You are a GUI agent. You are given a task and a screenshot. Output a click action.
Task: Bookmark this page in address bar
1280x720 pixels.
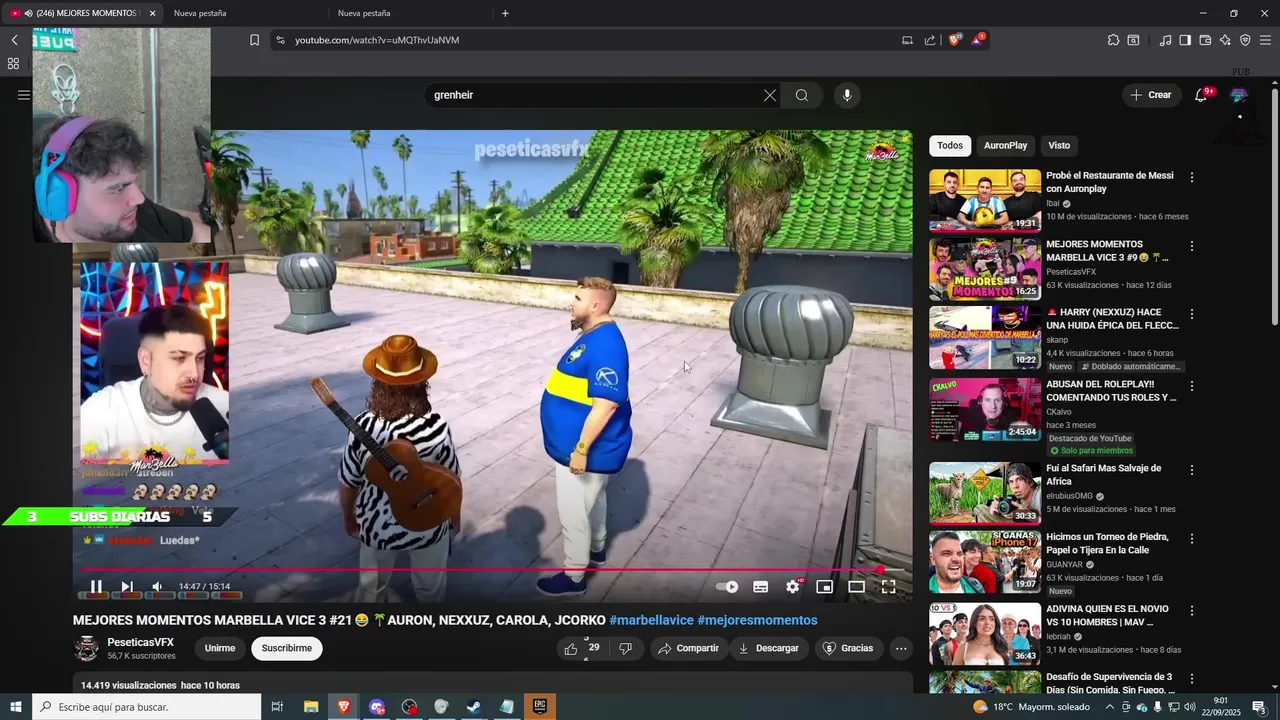pos(254,40)
